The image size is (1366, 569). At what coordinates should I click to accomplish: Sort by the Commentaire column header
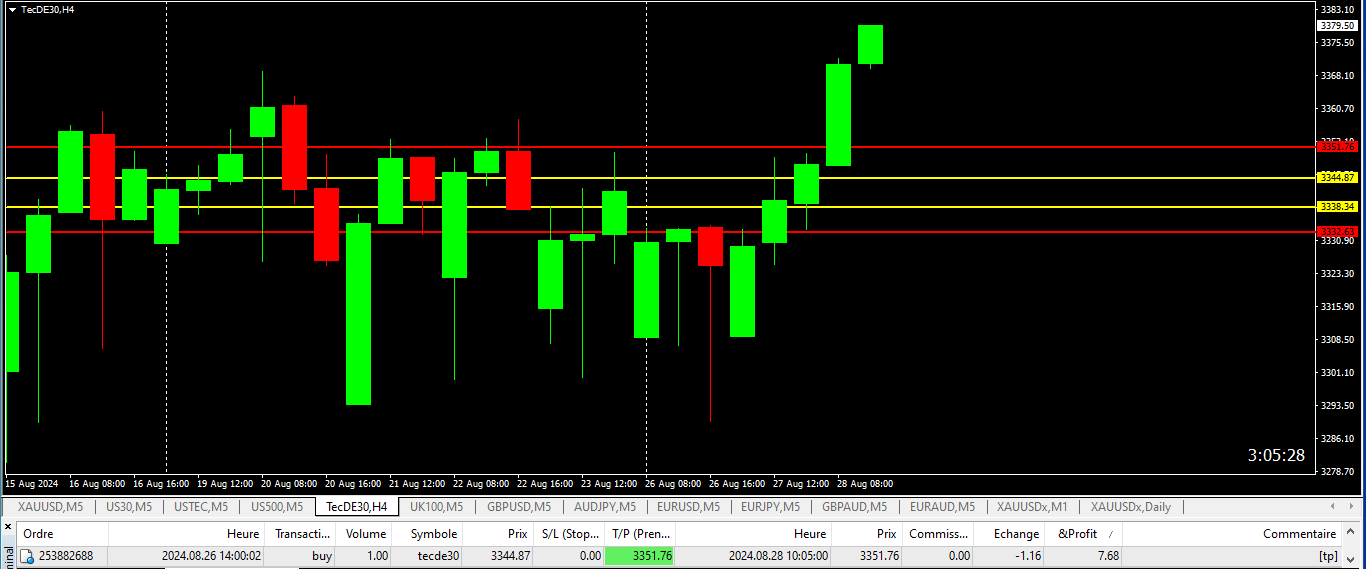point(1233,534)
